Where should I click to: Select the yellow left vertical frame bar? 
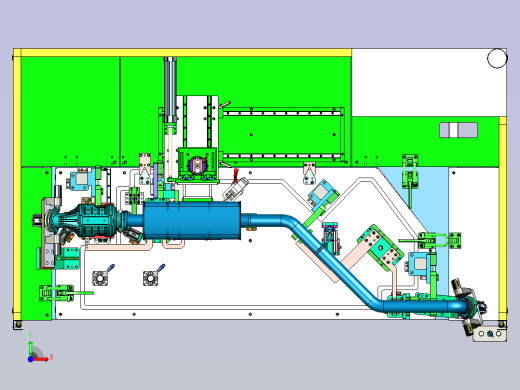point(17,185)
